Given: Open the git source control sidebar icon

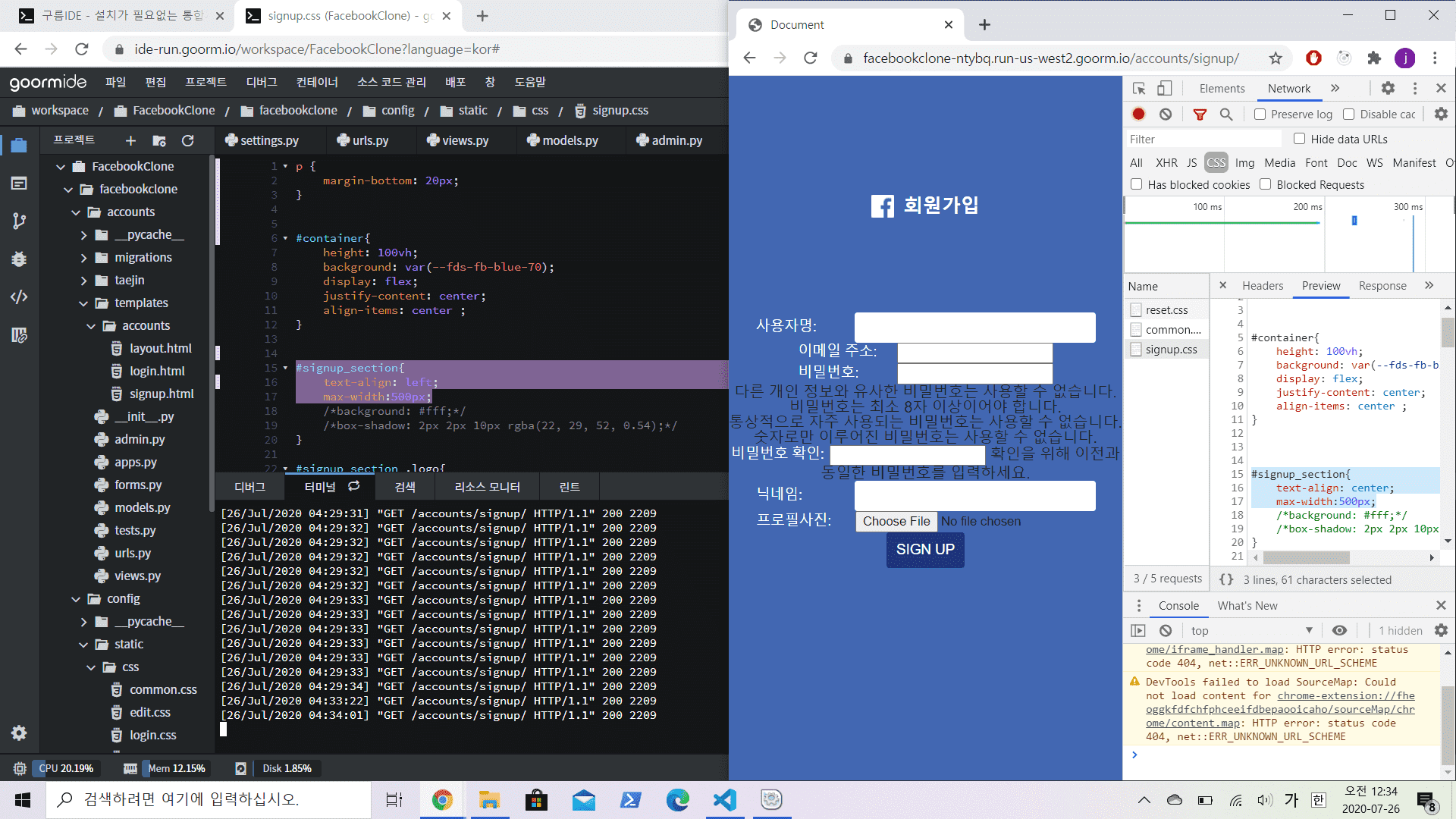Looking at the screenshot, I should pos(19,221).
